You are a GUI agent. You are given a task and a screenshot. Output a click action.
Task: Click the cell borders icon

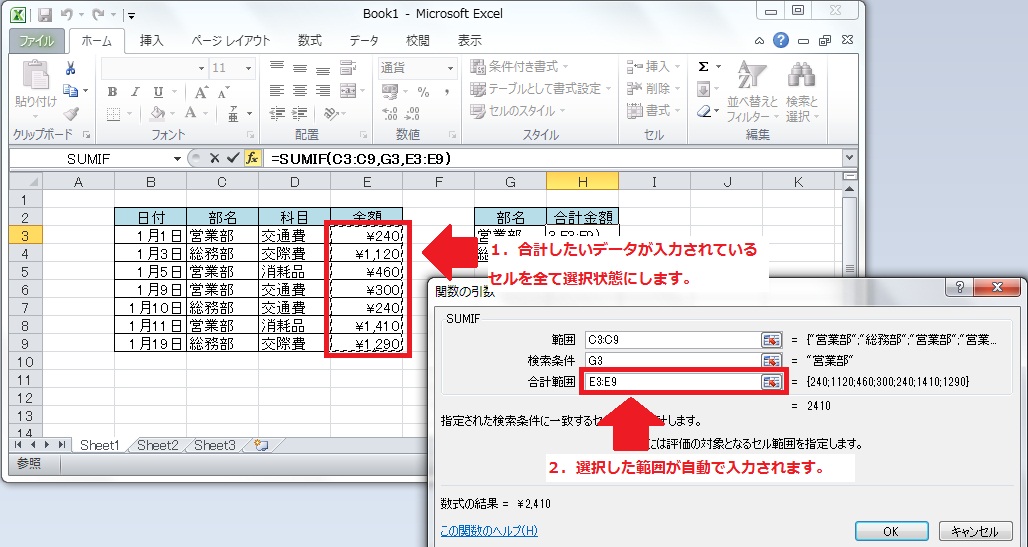tap(113, 114)
